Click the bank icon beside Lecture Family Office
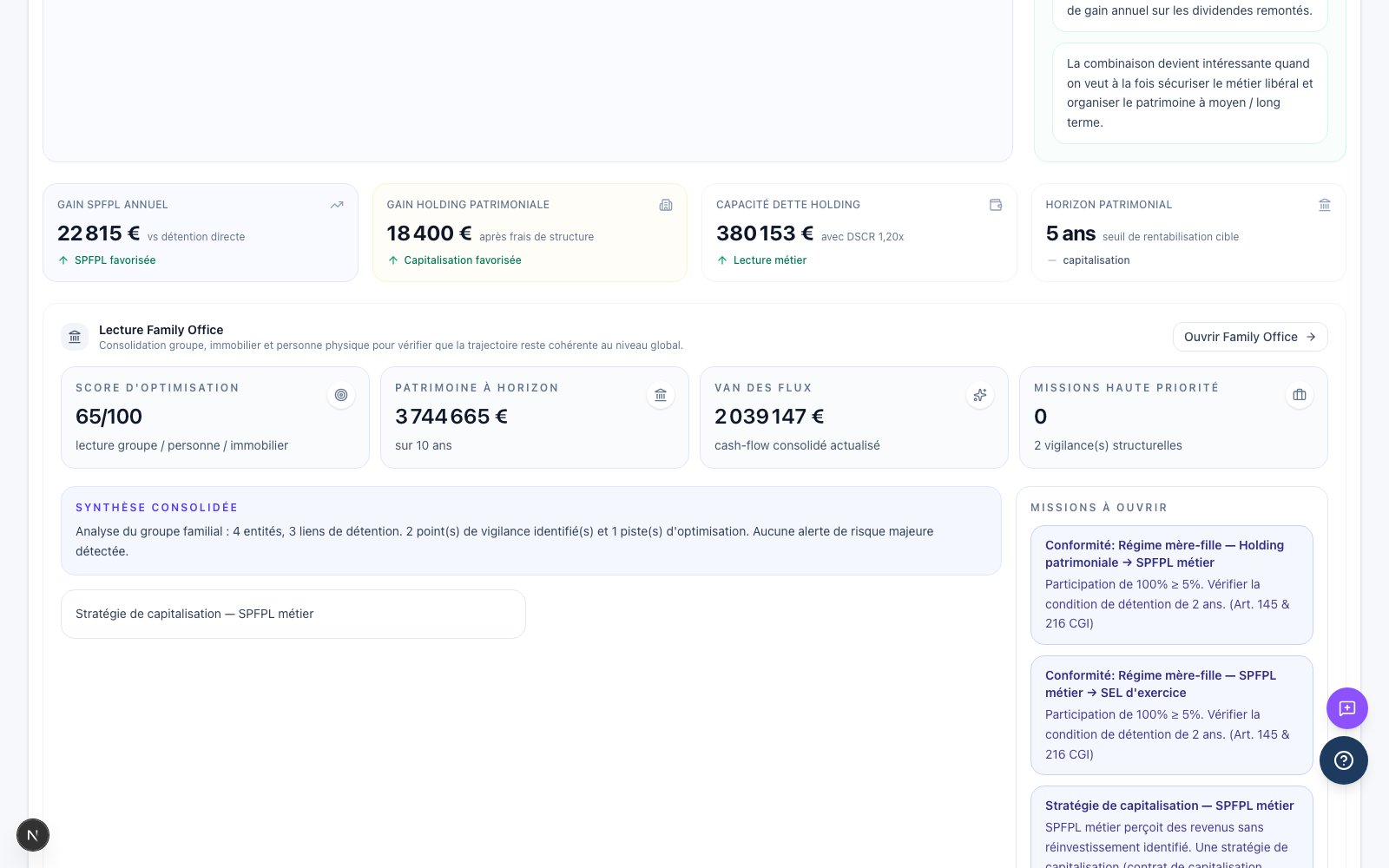 (75, 337)
